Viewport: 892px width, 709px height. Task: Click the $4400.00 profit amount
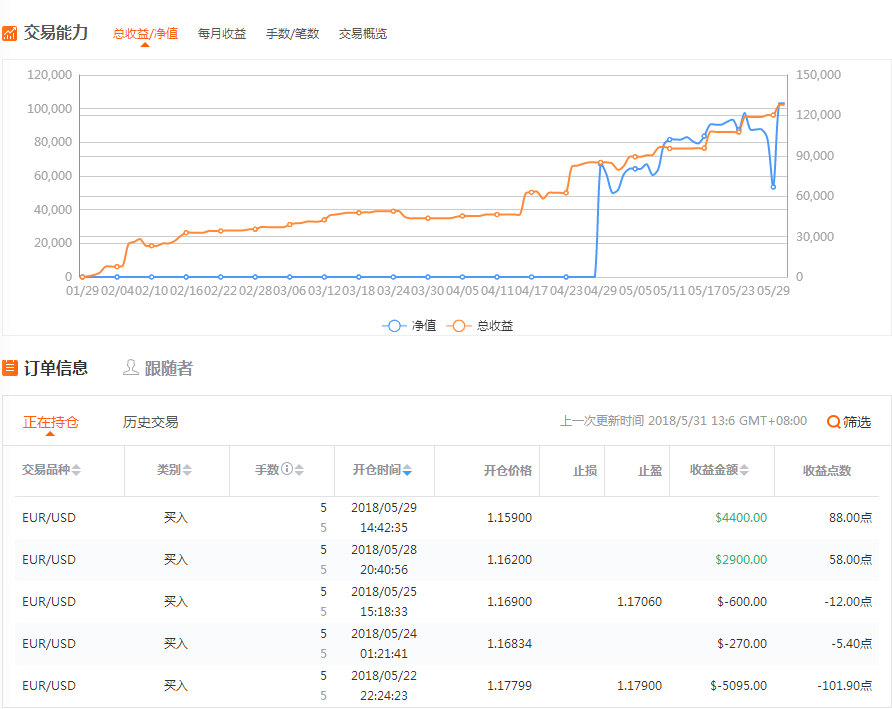tap(741, 518)
